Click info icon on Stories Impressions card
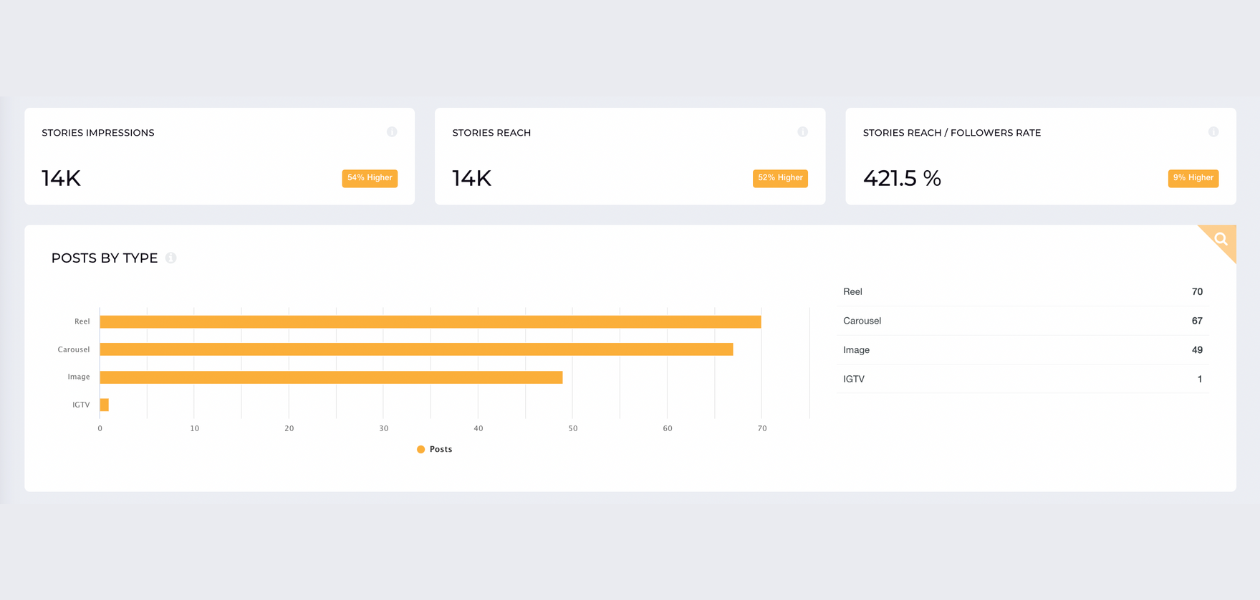The width and height of the screenshot is (1260, 600). 392,132
